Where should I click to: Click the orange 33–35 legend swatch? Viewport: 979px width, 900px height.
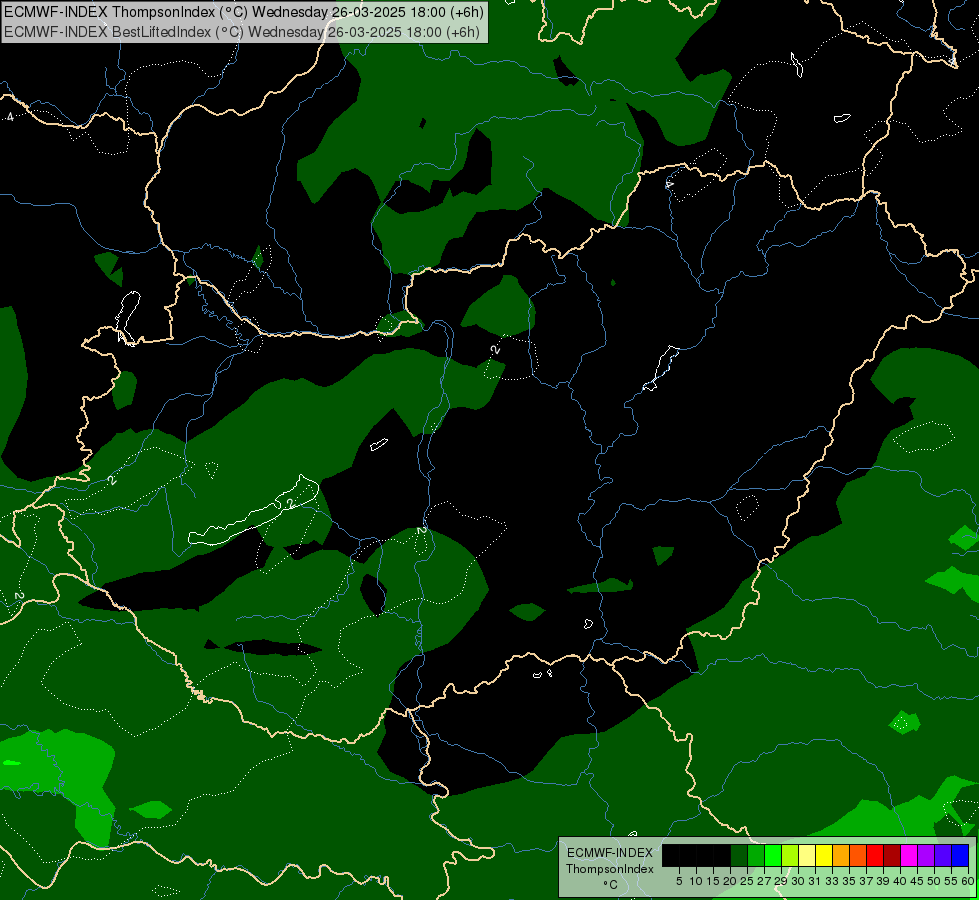coord(841,855)
